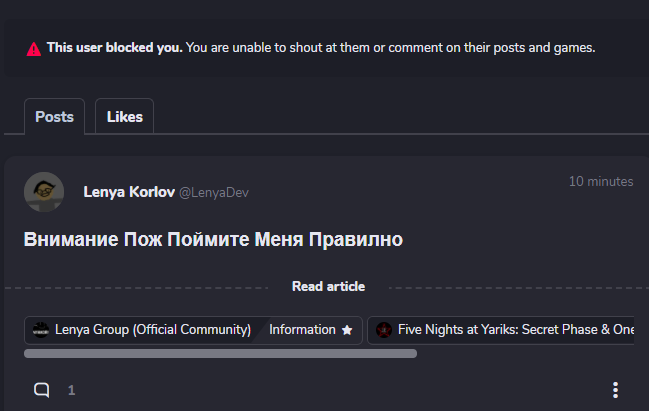Click the star icon beside Information

[x=347, y=330]
